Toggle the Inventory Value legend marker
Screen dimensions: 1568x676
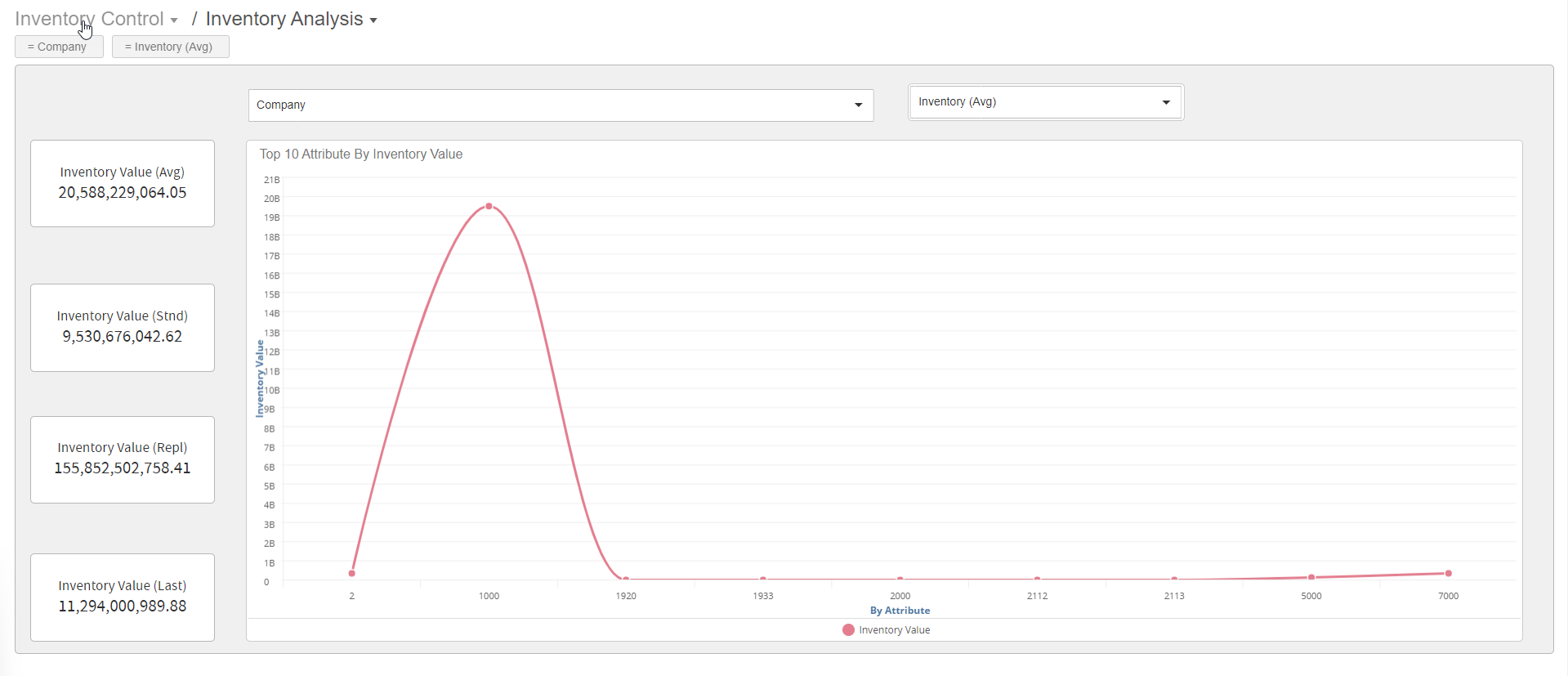848,630
